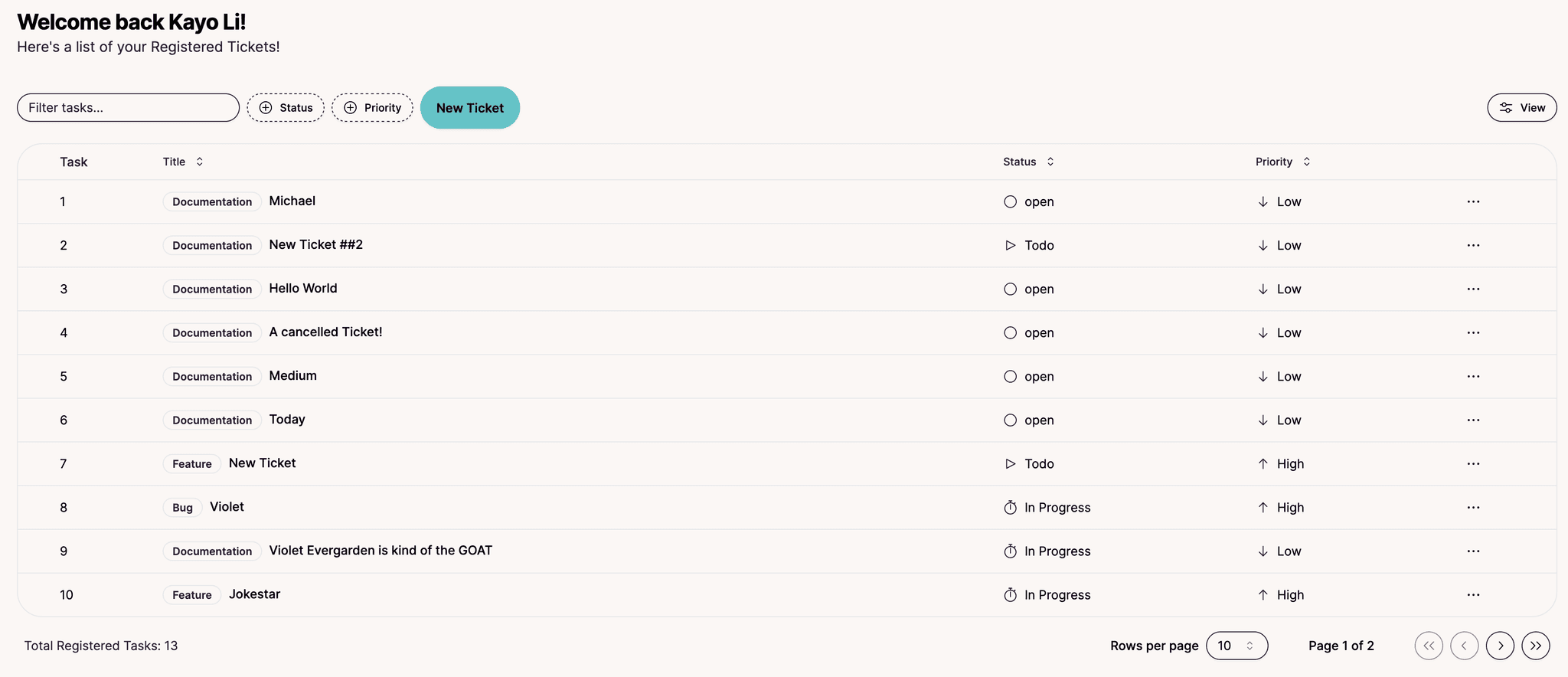Viewport: 1568px width, 677px height.
Task: Open the Status filter dropdown
Action: coord(286,108)
